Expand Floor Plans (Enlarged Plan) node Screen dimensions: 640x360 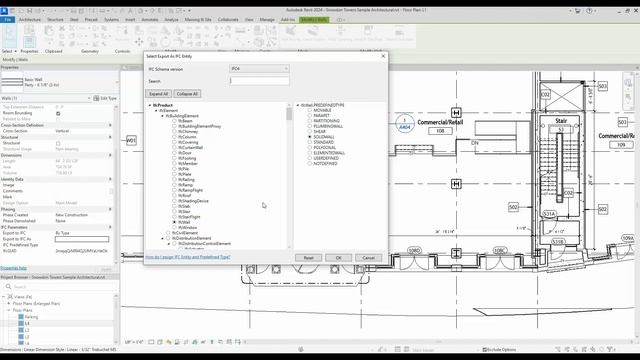pyautogui.click(x=9, y=304)
